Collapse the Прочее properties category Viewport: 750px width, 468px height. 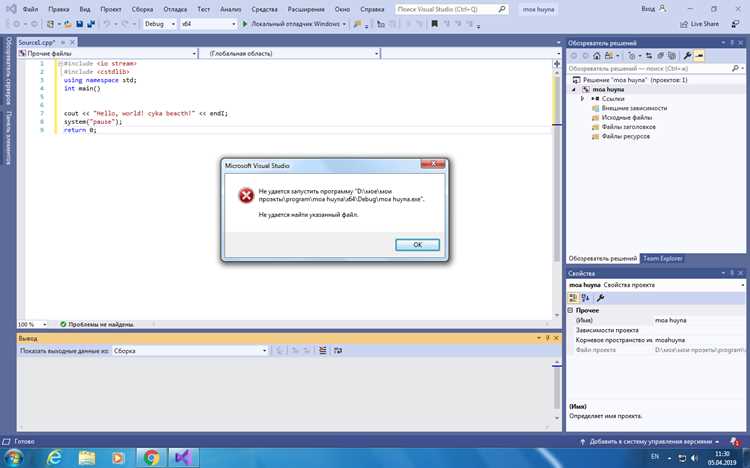click(x=570, y=311)
